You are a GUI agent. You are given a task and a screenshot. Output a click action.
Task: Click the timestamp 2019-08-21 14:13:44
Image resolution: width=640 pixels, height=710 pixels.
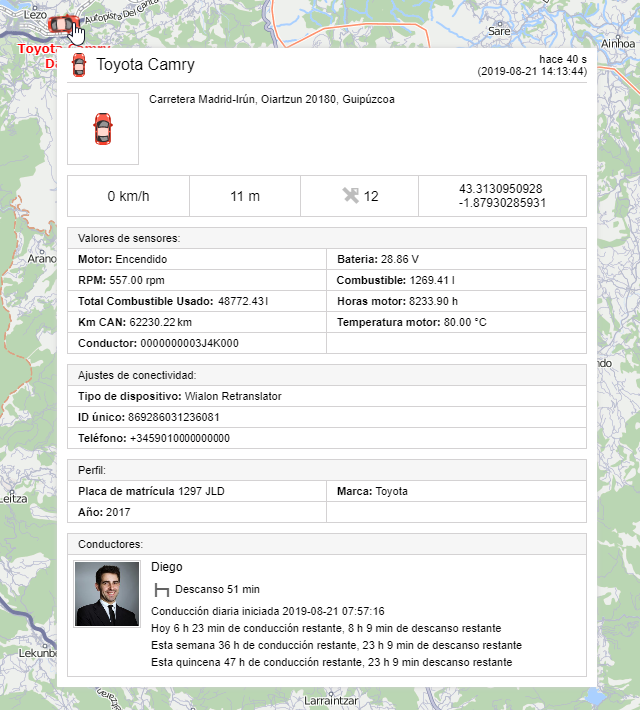point(532,72)
